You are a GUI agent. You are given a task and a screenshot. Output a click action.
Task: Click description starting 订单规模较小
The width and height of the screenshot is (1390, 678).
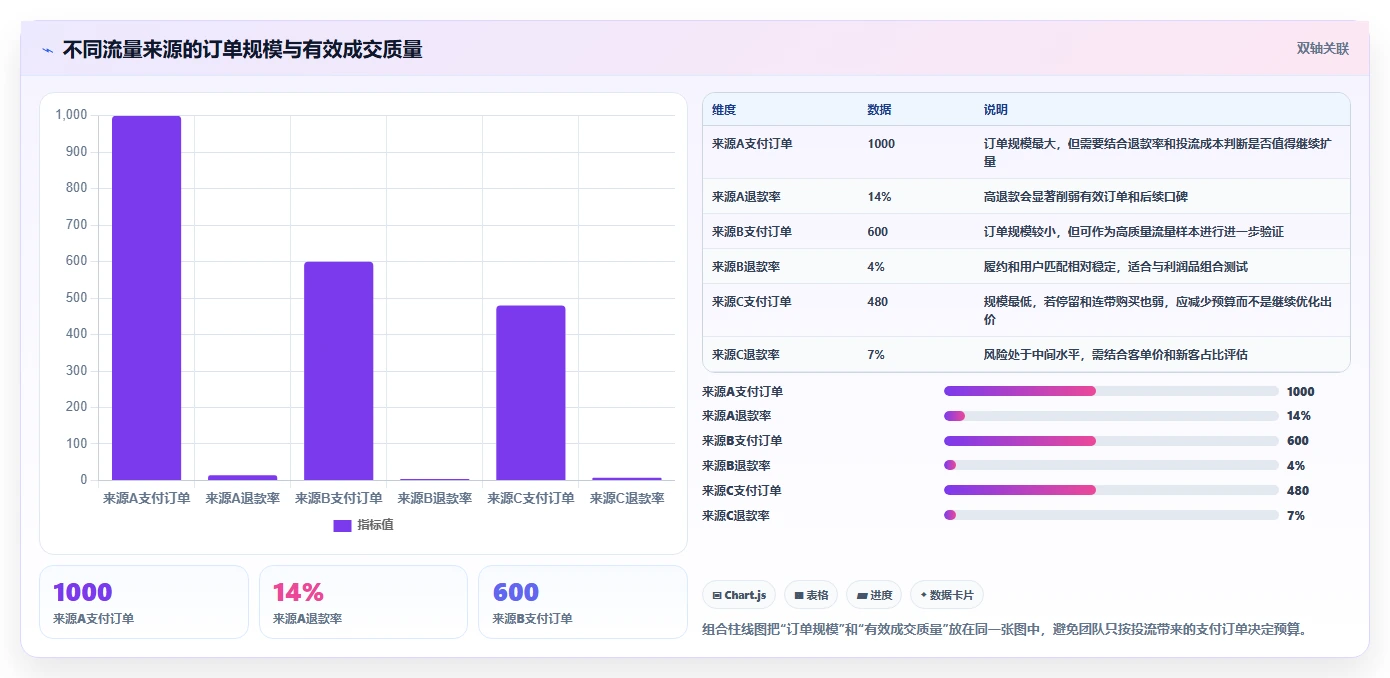[x=1134, y=232]
